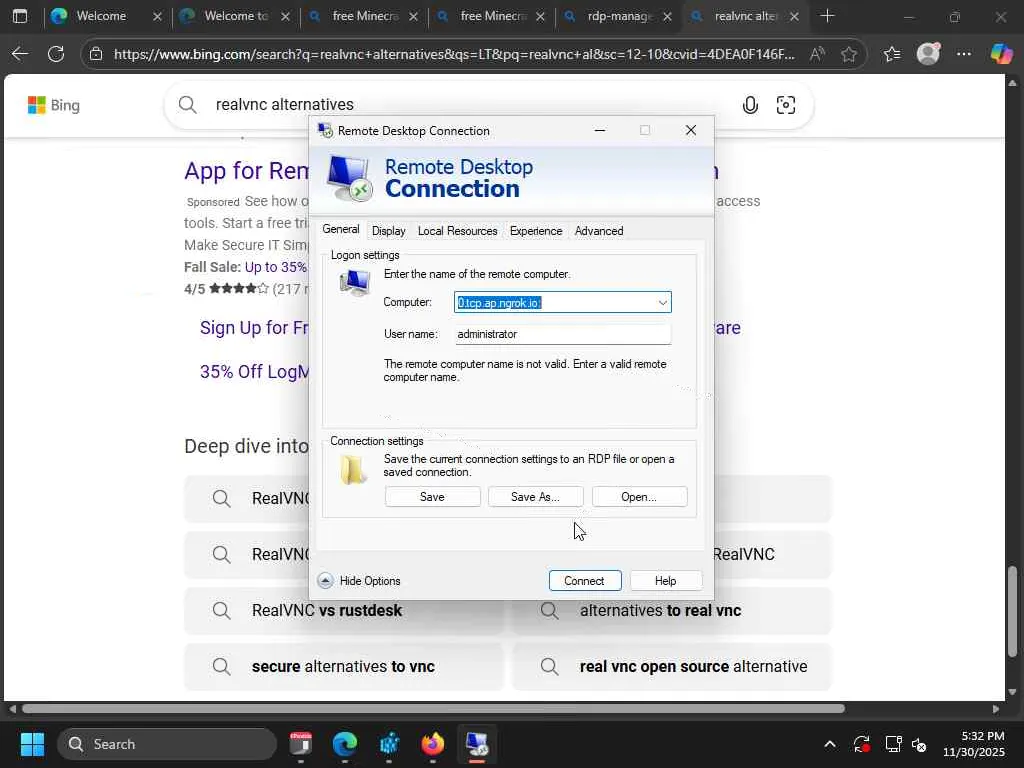Viewport: 1024px width, 768px height.
Task: Open Read Aloud icon in address bar
Action: pos(817,54)
